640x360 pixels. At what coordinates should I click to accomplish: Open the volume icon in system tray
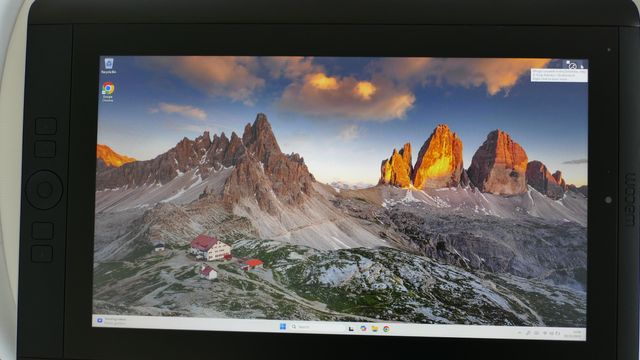point(551,333)
